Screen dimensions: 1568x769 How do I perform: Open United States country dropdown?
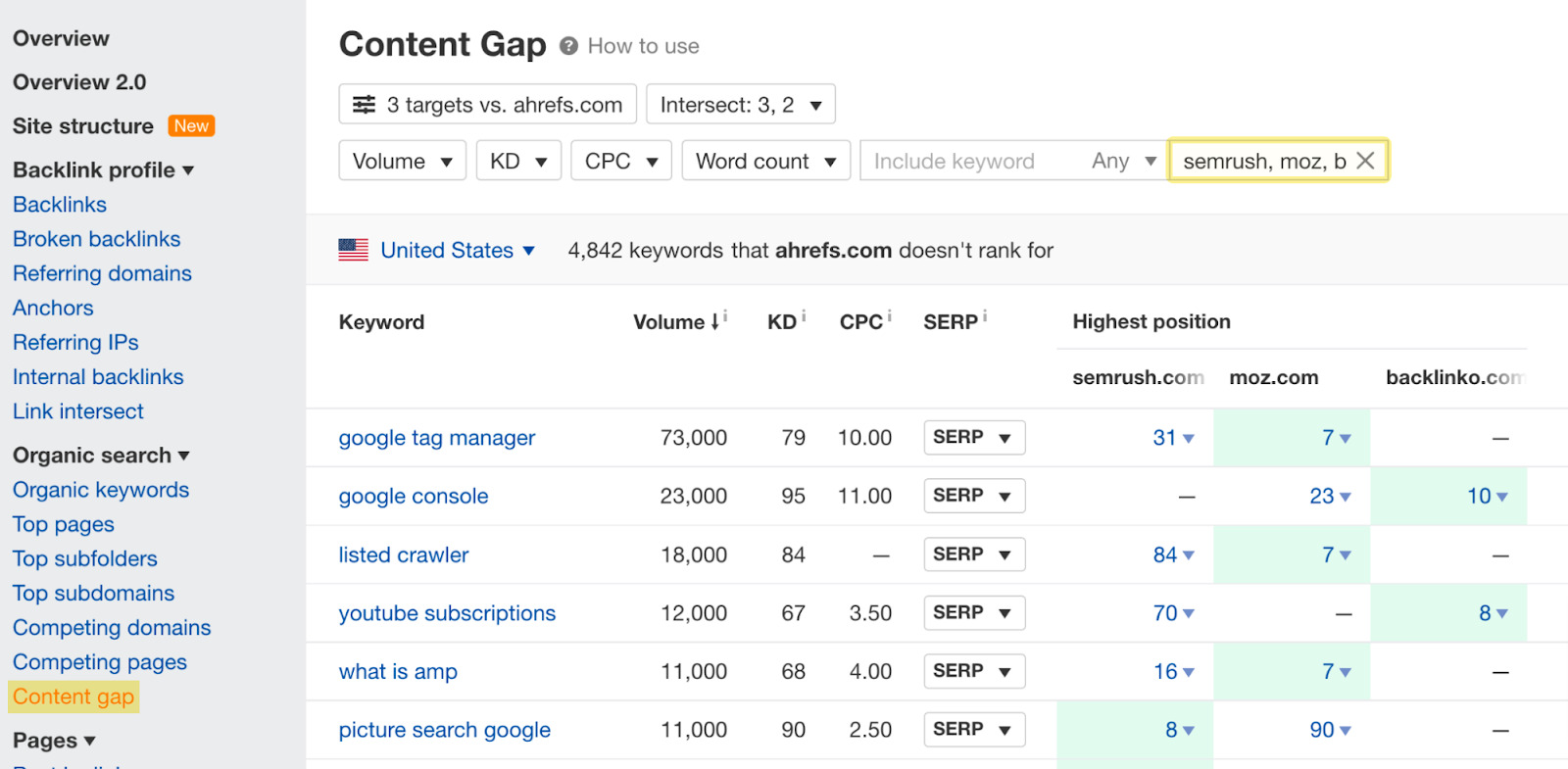(x=458, y=250)
